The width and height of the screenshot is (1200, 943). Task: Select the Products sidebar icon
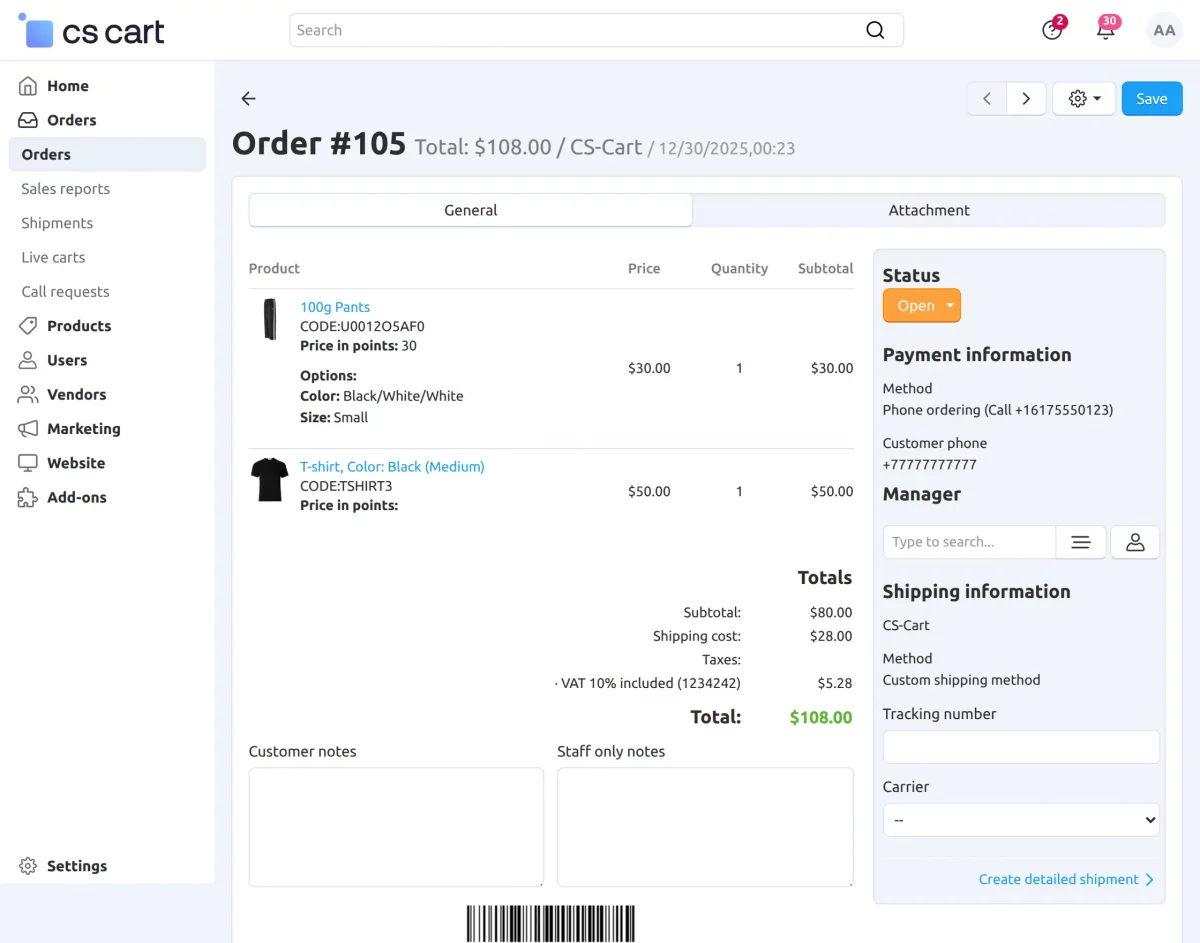[30, 325]
